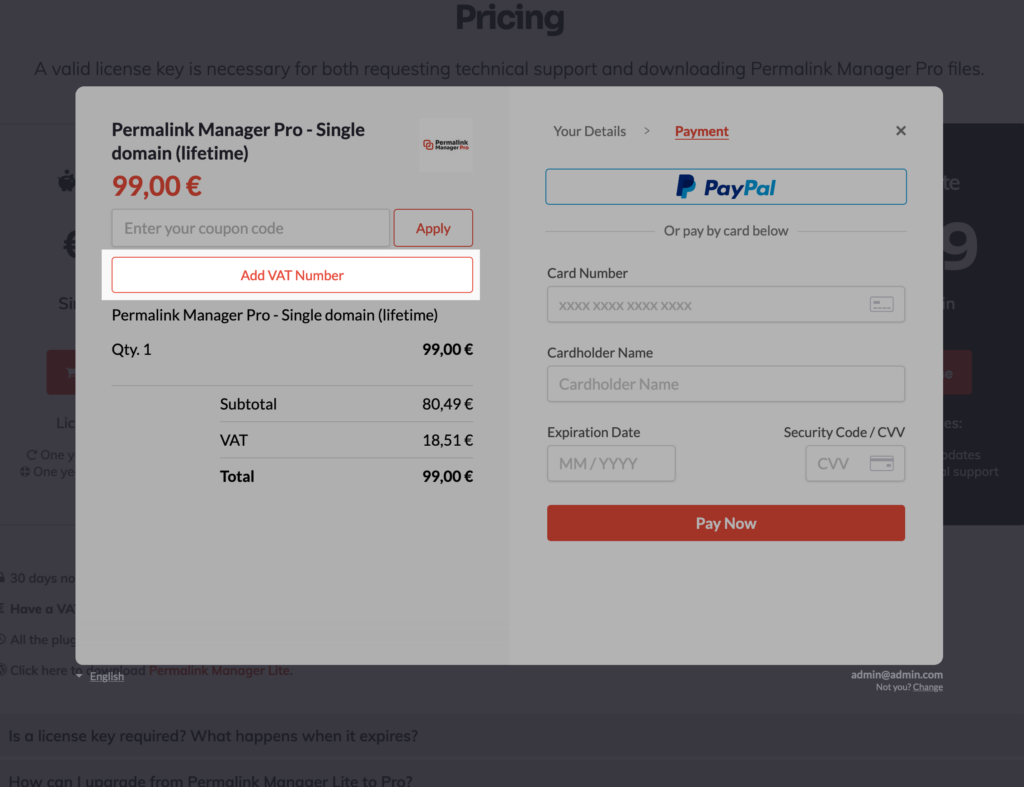Viewport: 1024px width, 787px height.
Task: Click the Add VAT Number button
Action: click(292, 275)
